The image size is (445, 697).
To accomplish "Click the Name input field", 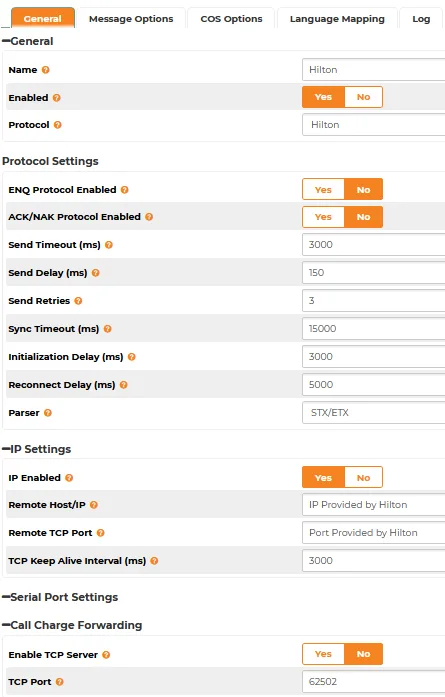I will pyautogui.click(x=373, y=70).
